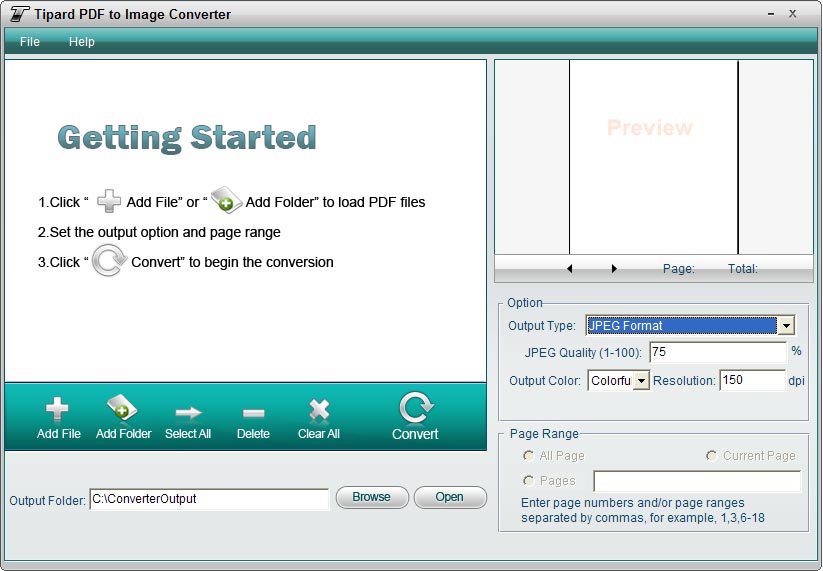Minimize the Tipard converter window
Viewport: 823px width, 571px height.
(x=771, y=14)
